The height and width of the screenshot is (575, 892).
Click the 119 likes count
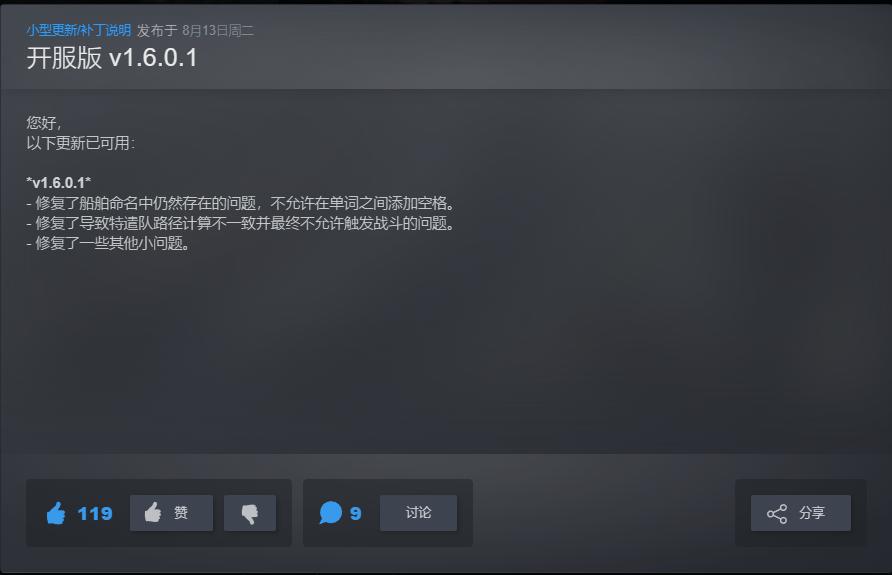point(95,514)
